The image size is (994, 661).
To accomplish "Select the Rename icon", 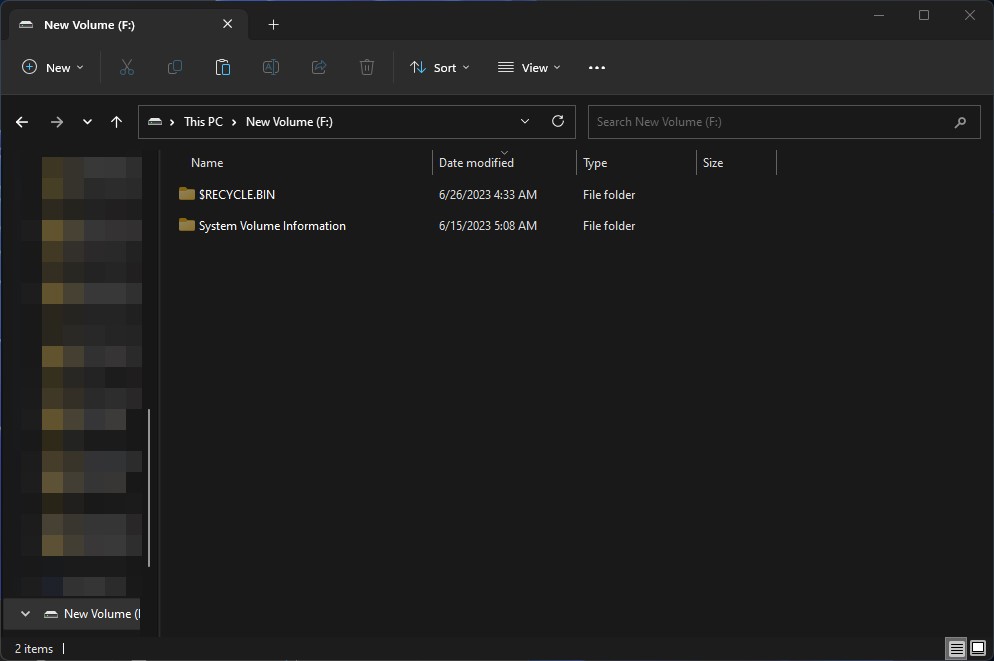I will coord(270,67).
